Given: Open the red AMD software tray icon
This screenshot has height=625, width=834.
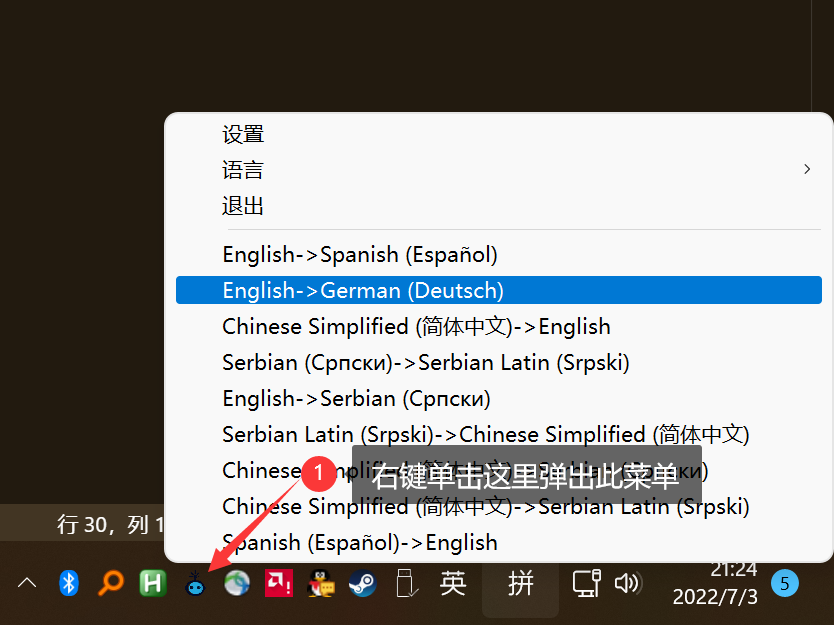Looking at the screenshot, I should point(279,583).
